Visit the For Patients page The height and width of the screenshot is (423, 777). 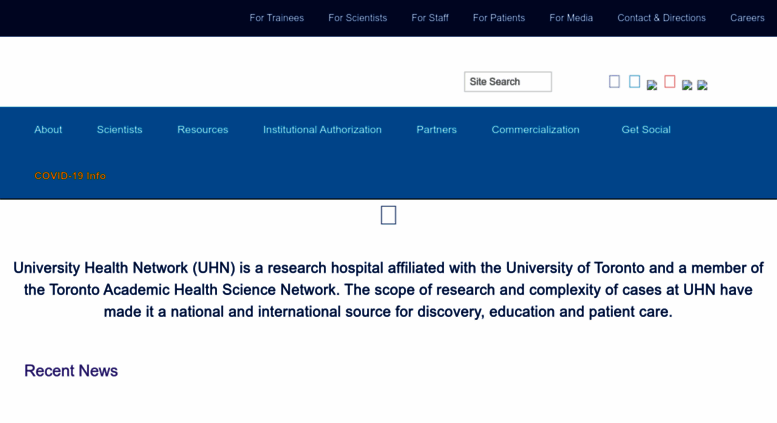point(499,18)
